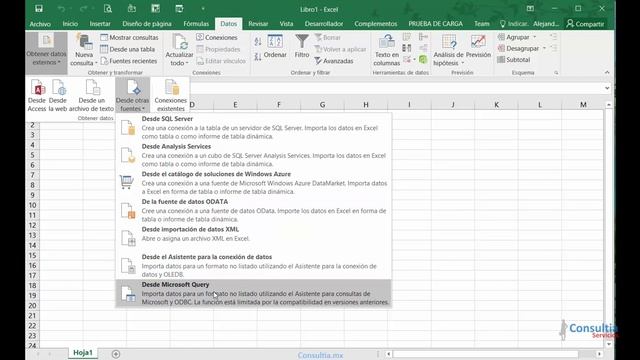Import Desde un archivo de texto
640x360 pixels.
91,95
